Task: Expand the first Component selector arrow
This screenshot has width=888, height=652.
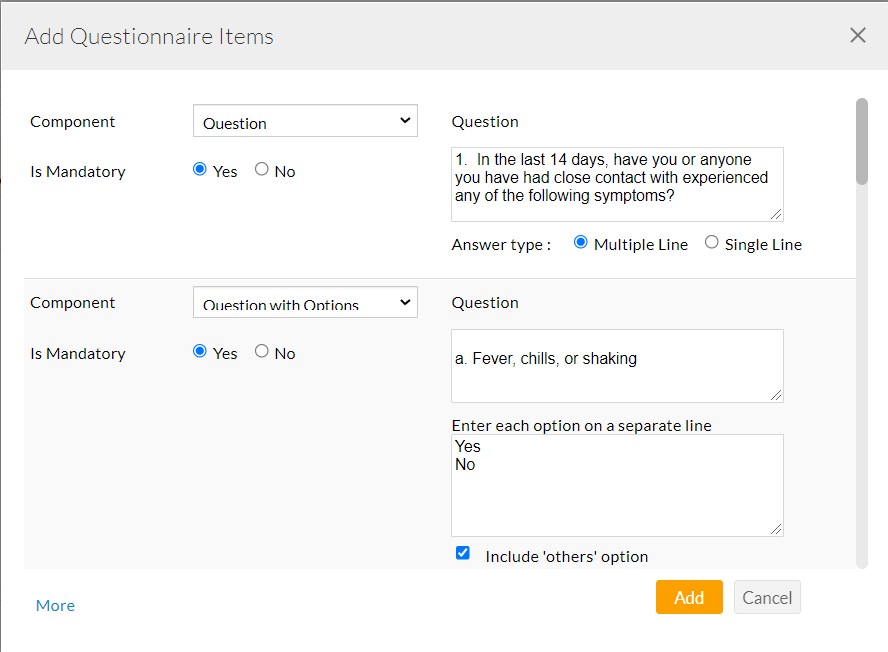Action: (407, 120)
